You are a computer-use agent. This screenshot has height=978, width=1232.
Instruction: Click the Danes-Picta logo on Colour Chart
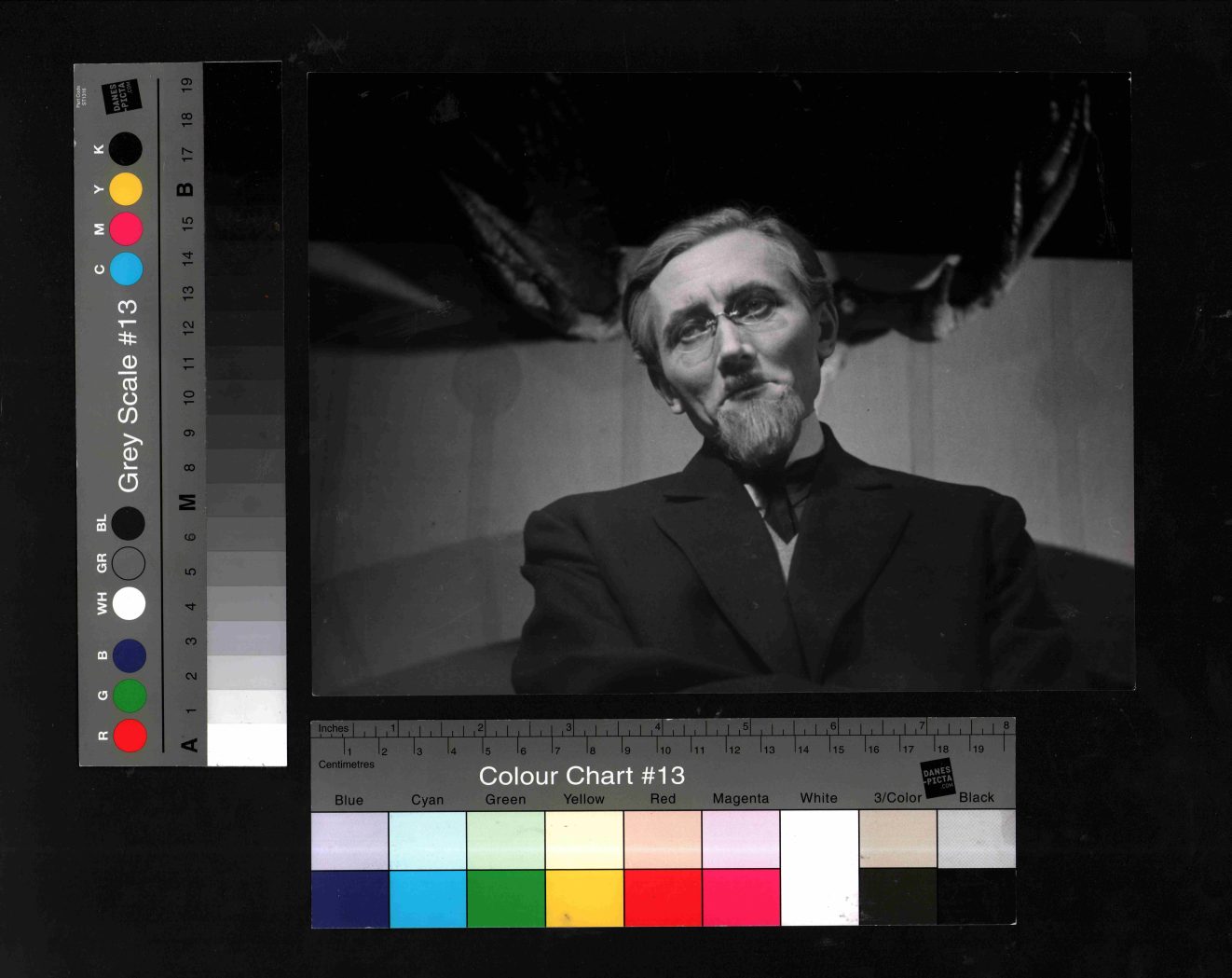click(938, 778)
